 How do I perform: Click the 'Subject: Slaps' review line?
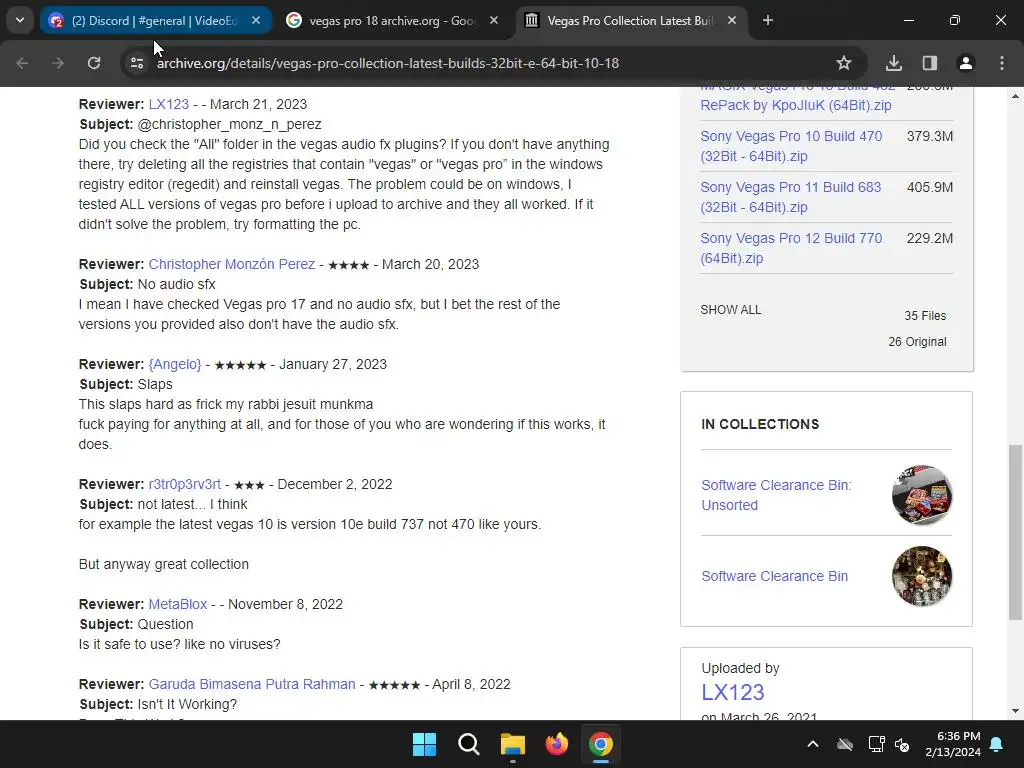point(126,384)
